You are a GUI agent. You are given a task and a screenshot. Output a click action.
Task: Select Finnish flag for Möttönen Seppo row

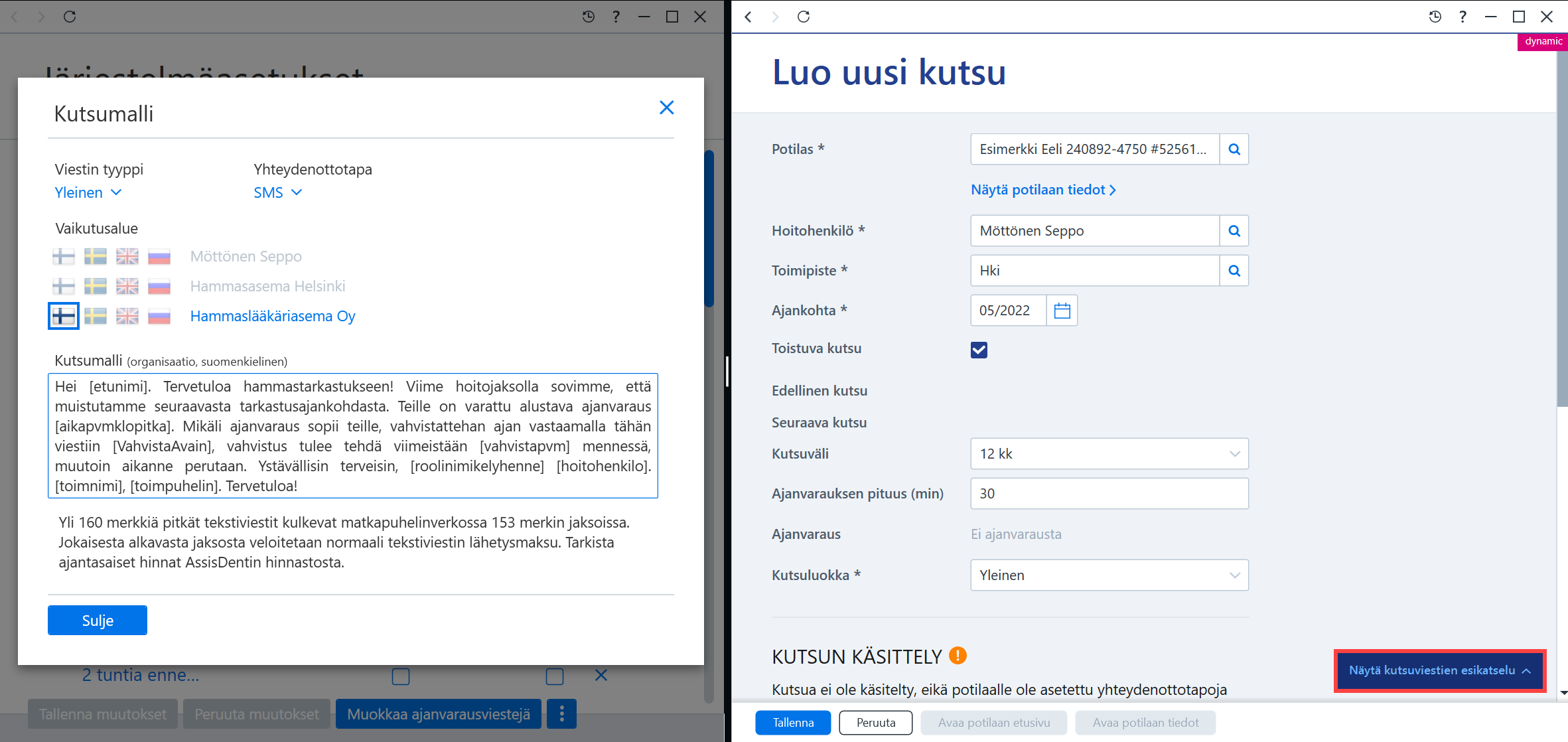pyautogui.click(x=64, y=256)
